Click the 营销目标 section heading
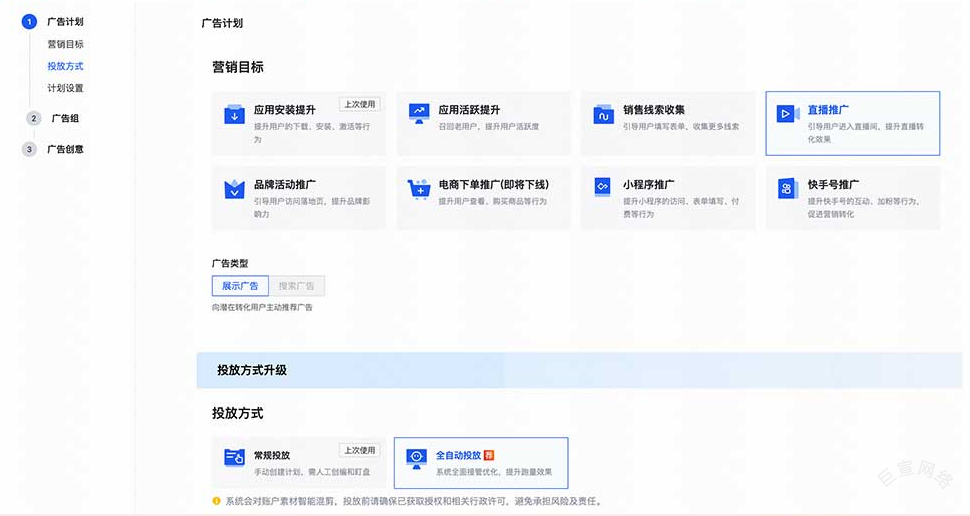 click(x=238, y=67)
